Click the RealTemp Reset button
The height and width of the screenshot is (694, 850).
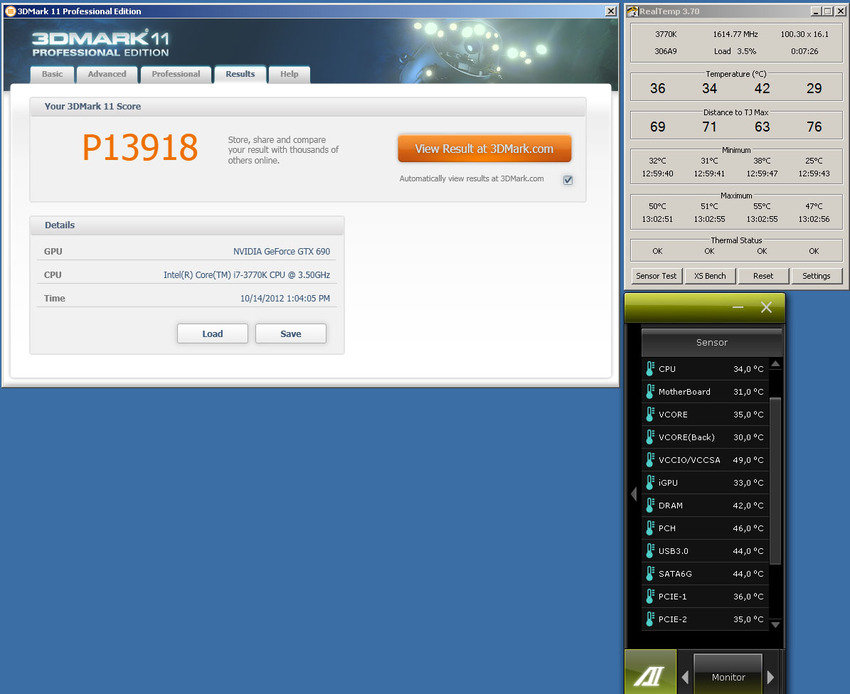click(x=763, y=276)
